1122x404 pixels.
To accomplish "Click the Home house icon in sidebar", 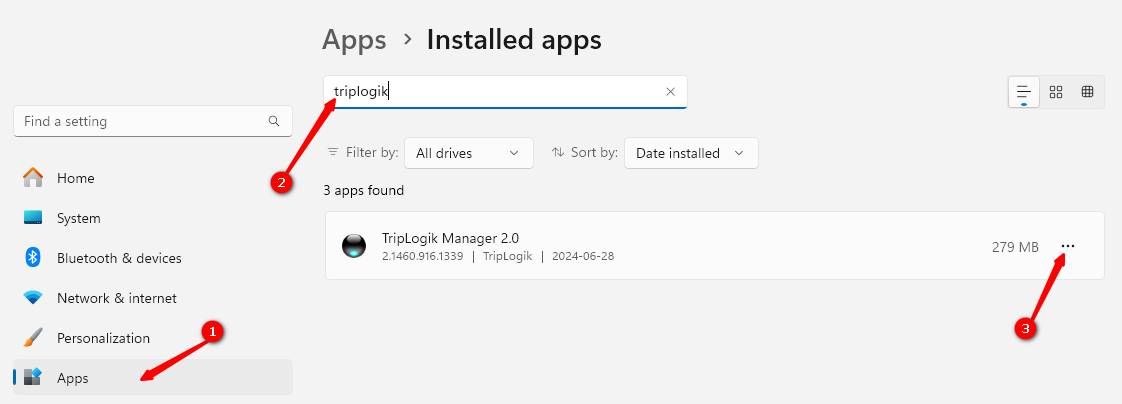I will pos(33,177).
